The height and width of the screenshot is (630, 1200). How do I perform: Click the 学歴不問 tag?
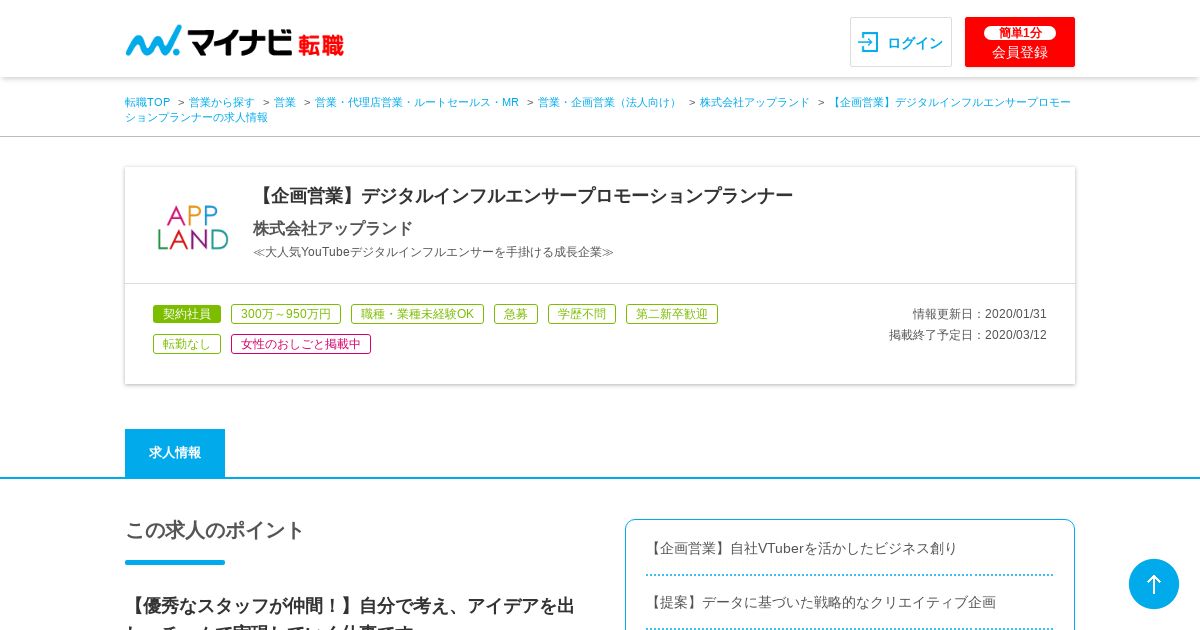pos(582,314)
